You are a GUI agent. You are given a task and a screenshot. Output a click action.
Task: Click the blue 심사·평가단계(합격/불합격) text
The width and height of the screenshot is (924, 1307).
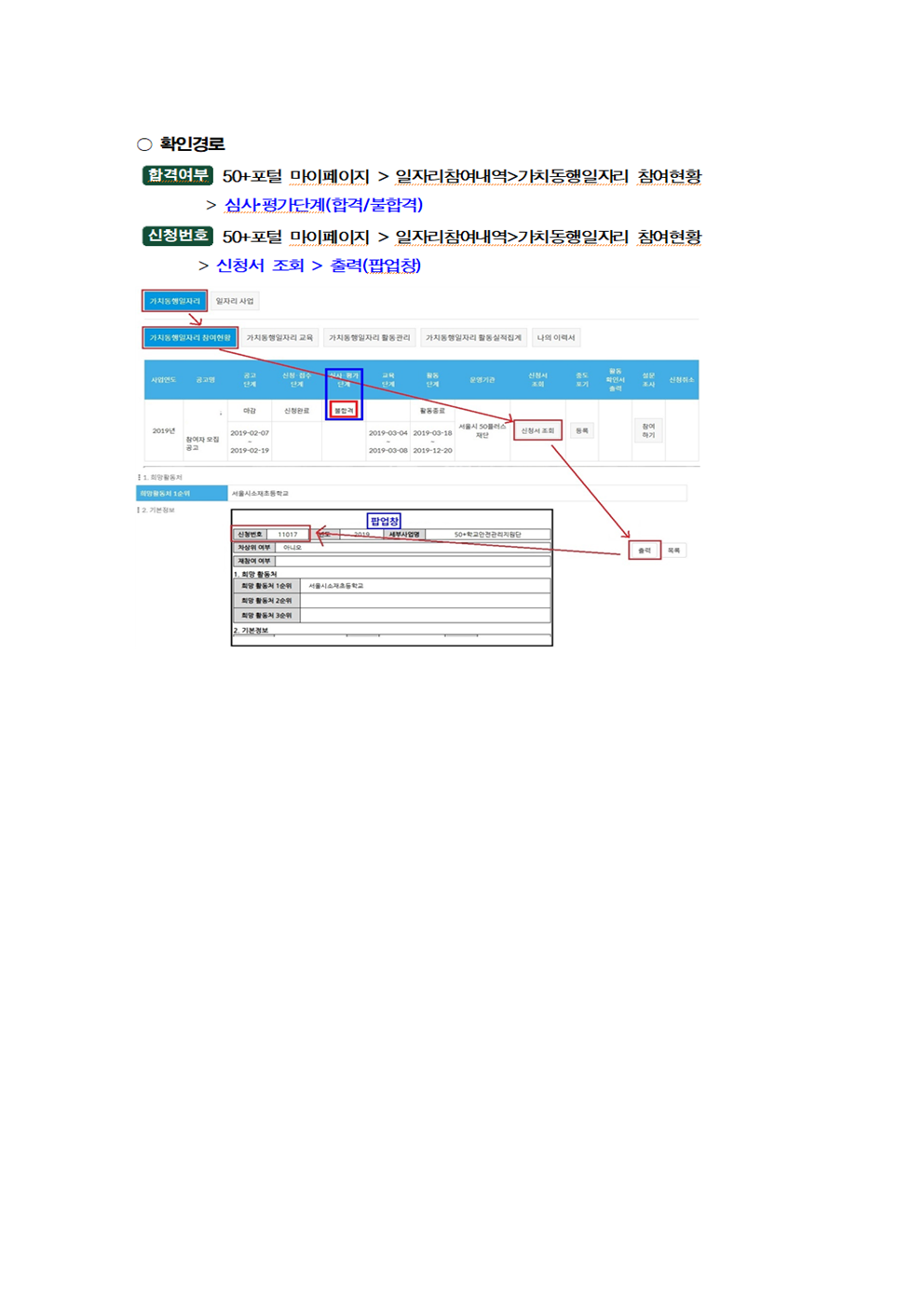tap(323, 205)
